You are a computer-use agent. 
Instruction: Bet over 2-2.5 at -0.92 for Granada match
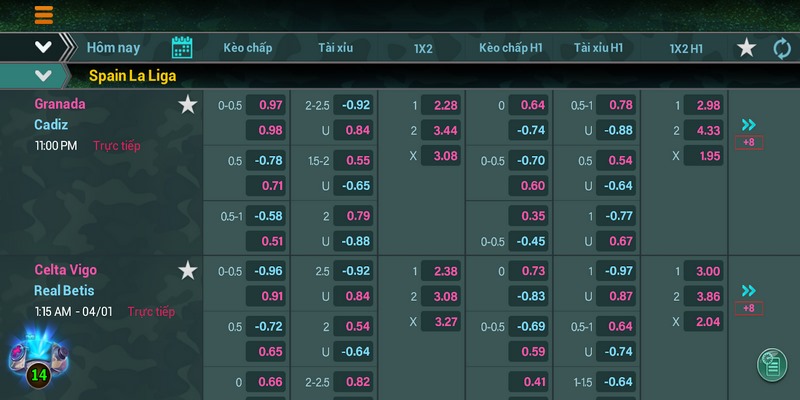coord(353,105)
